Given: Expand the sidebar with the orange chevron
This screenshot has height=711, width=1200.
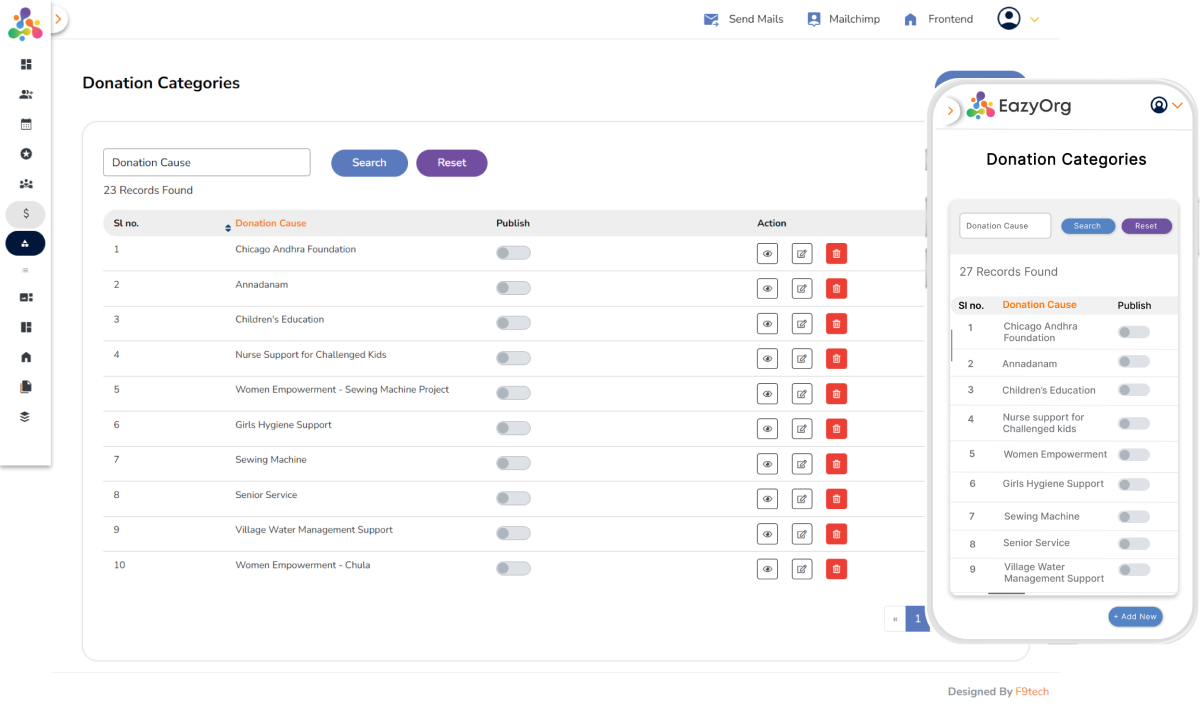Looking at the screenshot, I should (x=58, y=19).
